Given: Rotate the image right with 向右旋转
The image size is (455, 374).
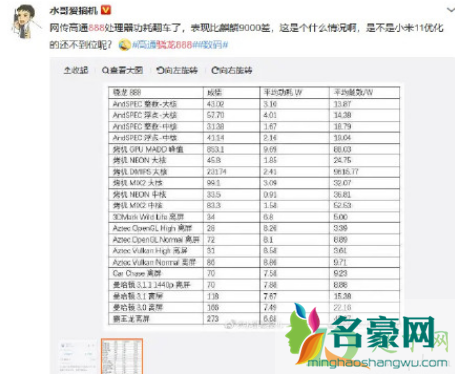Looking at the screenshot, I should (x=232, y=70).
